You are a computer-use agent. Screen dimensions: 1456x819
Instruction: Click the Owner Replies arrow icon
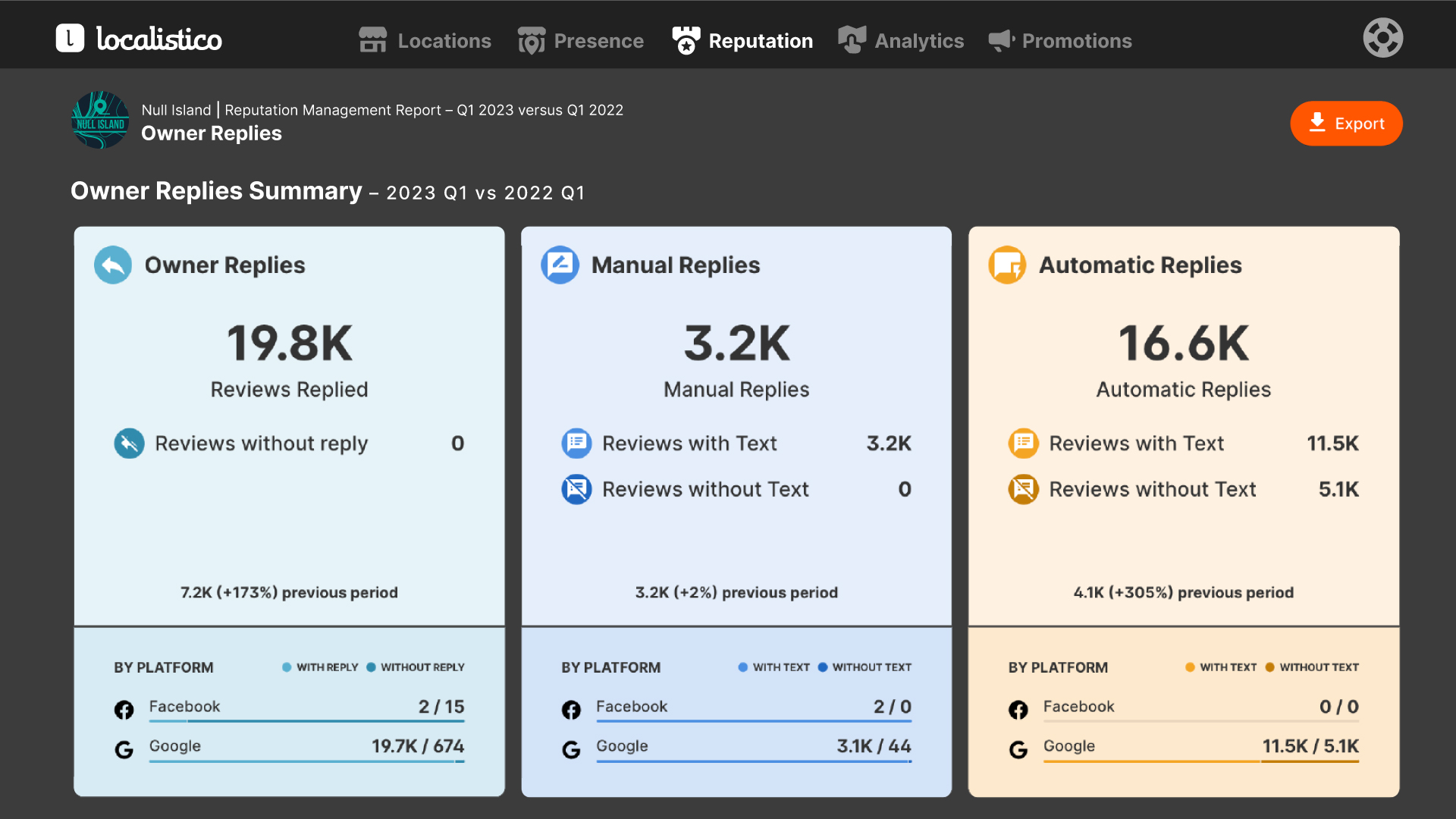[x=113, y=265]
